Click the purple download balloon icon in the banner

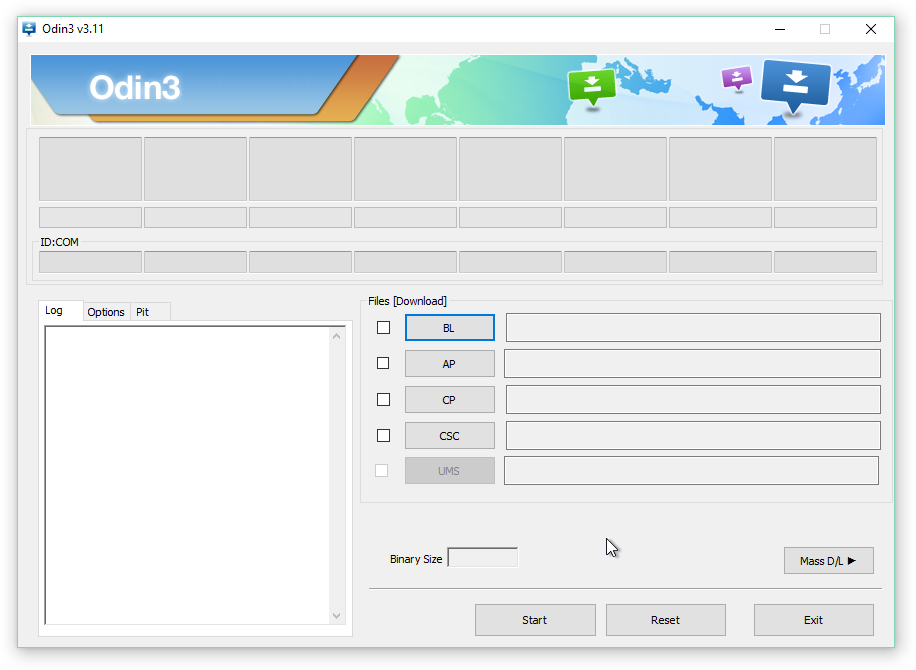pyautogui.click(x=736, y=79)
